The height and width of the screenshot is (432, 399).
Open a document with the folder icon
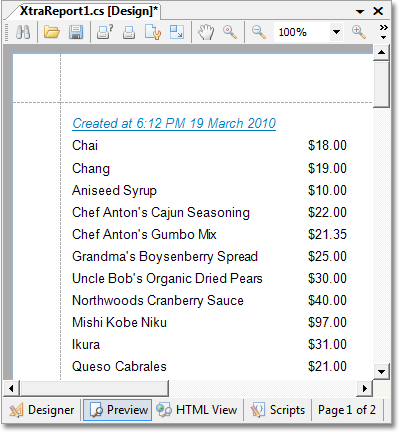pos(52,32)
